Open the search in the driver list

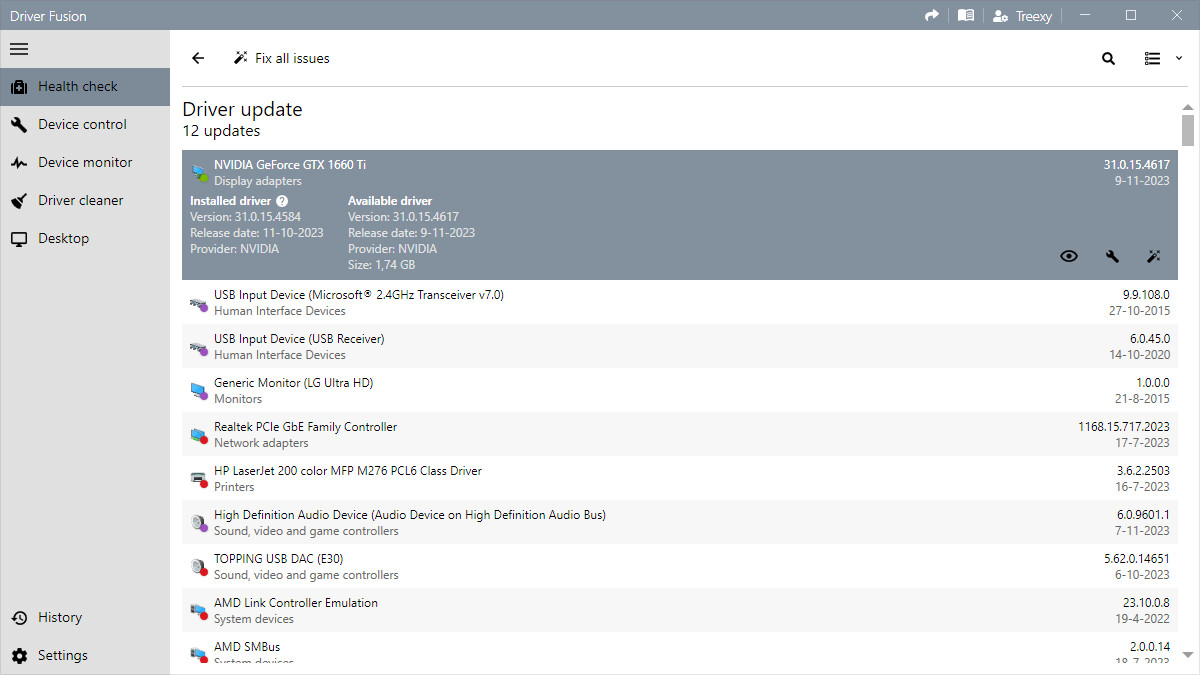[x=1108, y=58]
